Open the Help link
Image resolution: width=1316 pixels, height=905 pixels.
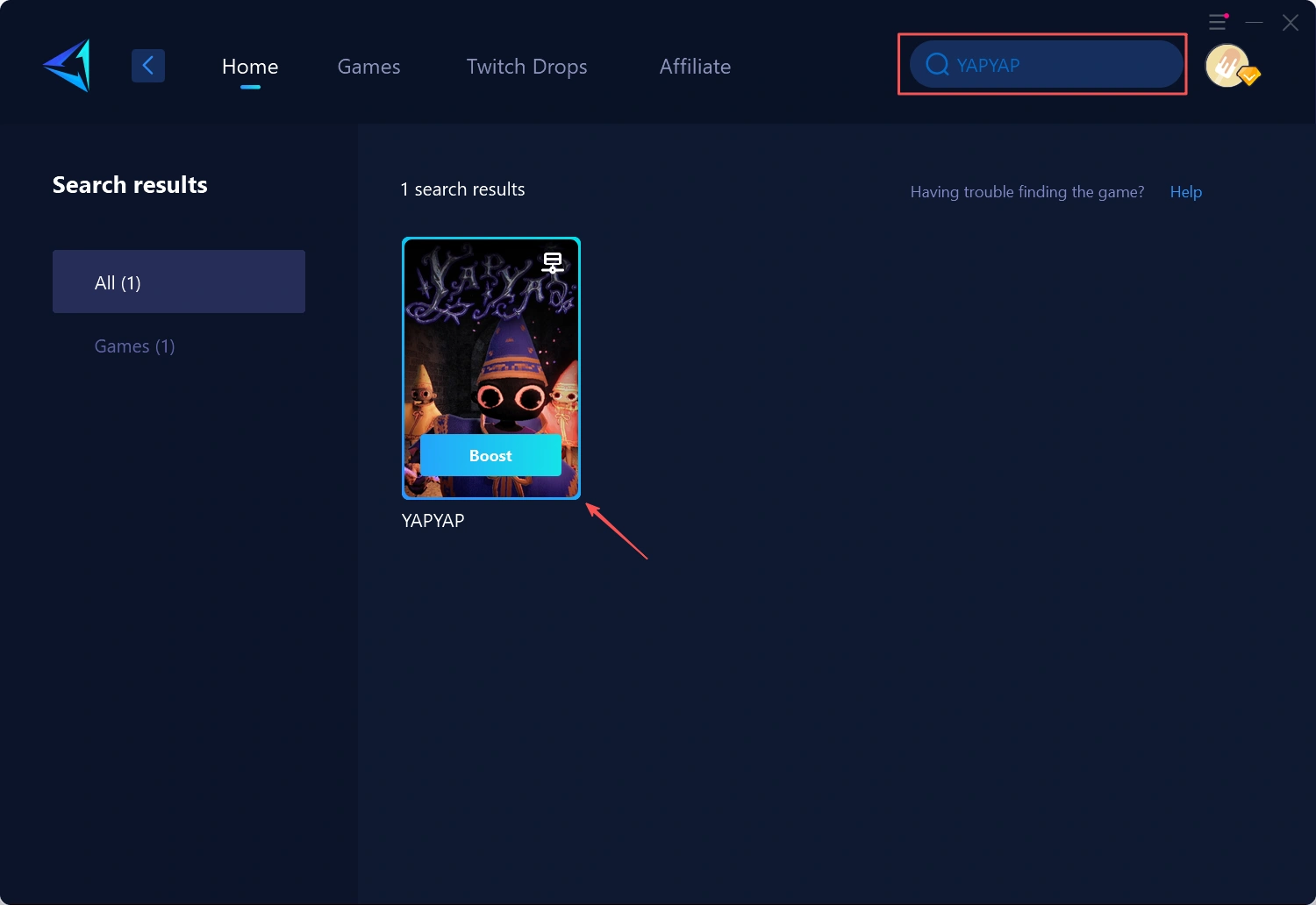[1185, 192]
